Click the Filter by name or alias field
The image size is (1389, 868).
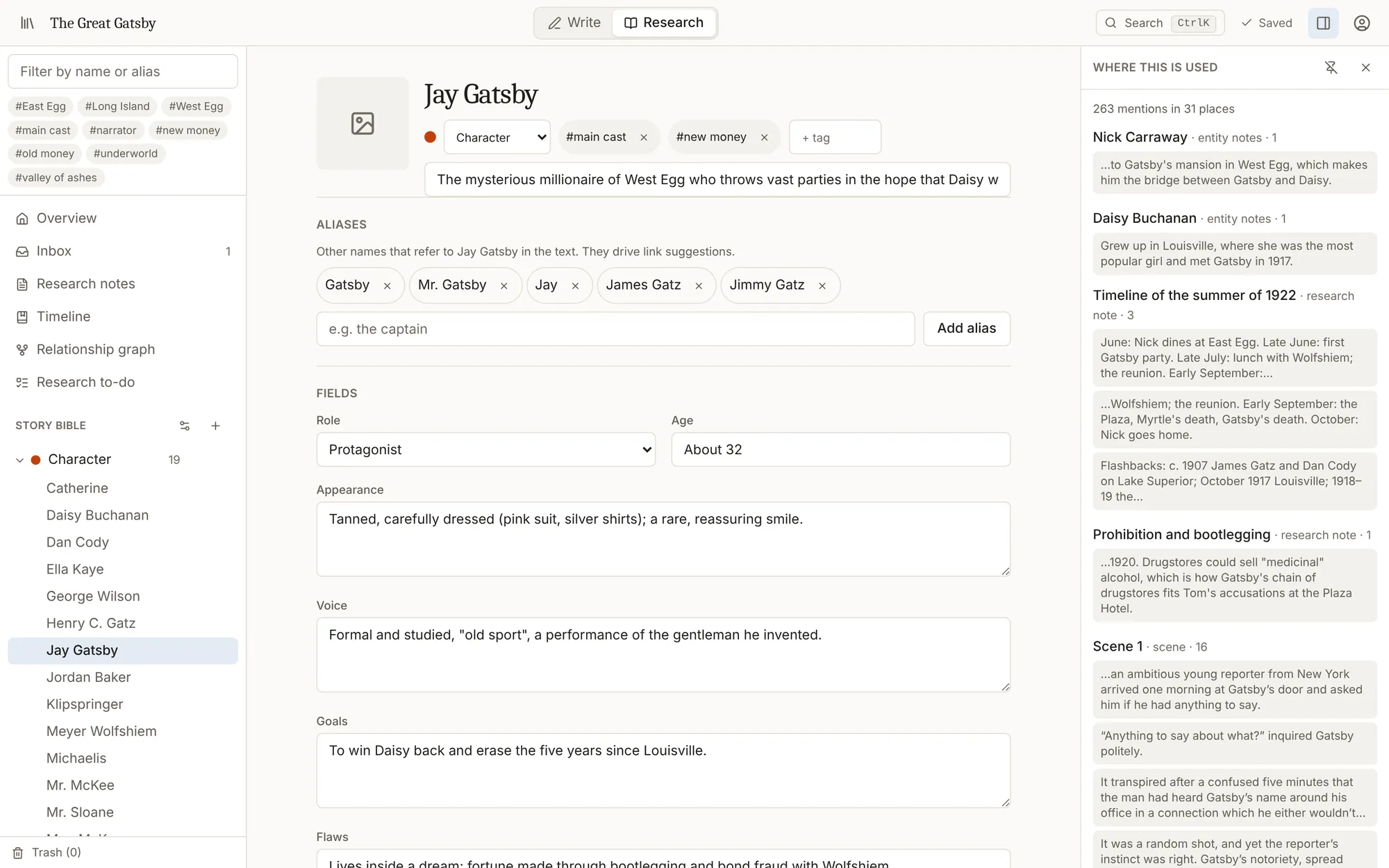click(x=123, y=72)
